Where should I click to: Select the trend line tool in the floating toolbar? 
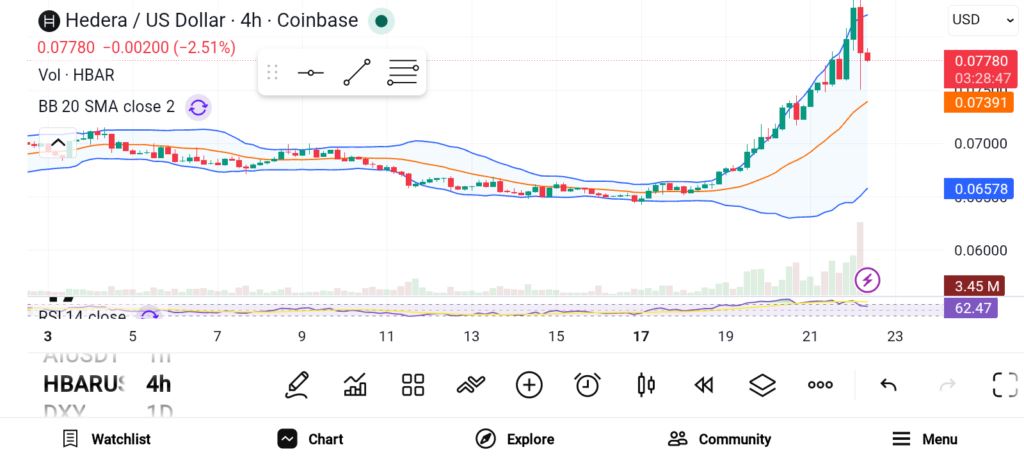click(x=357, y=72)
